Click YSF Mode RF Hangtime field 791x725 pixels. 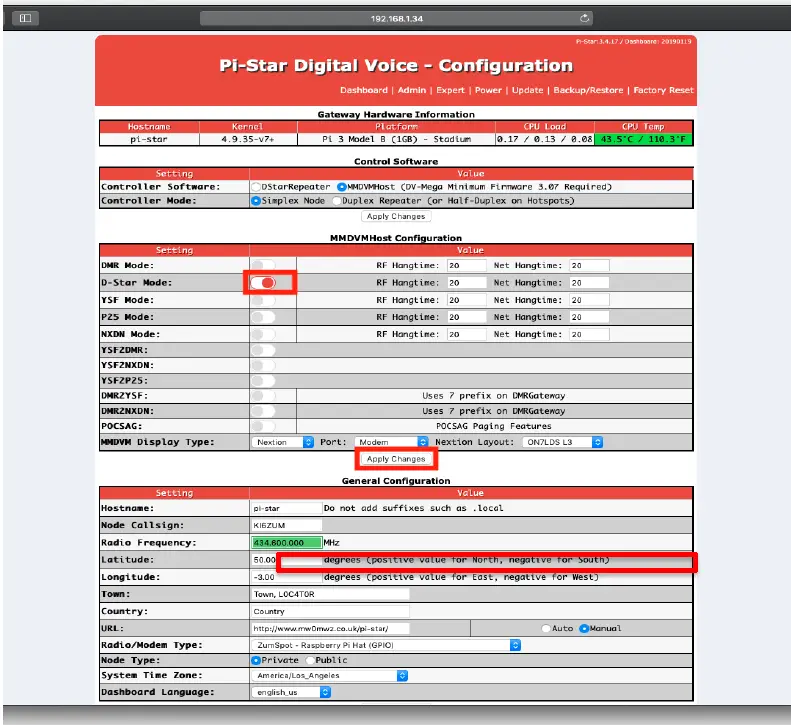coord(467,300)
